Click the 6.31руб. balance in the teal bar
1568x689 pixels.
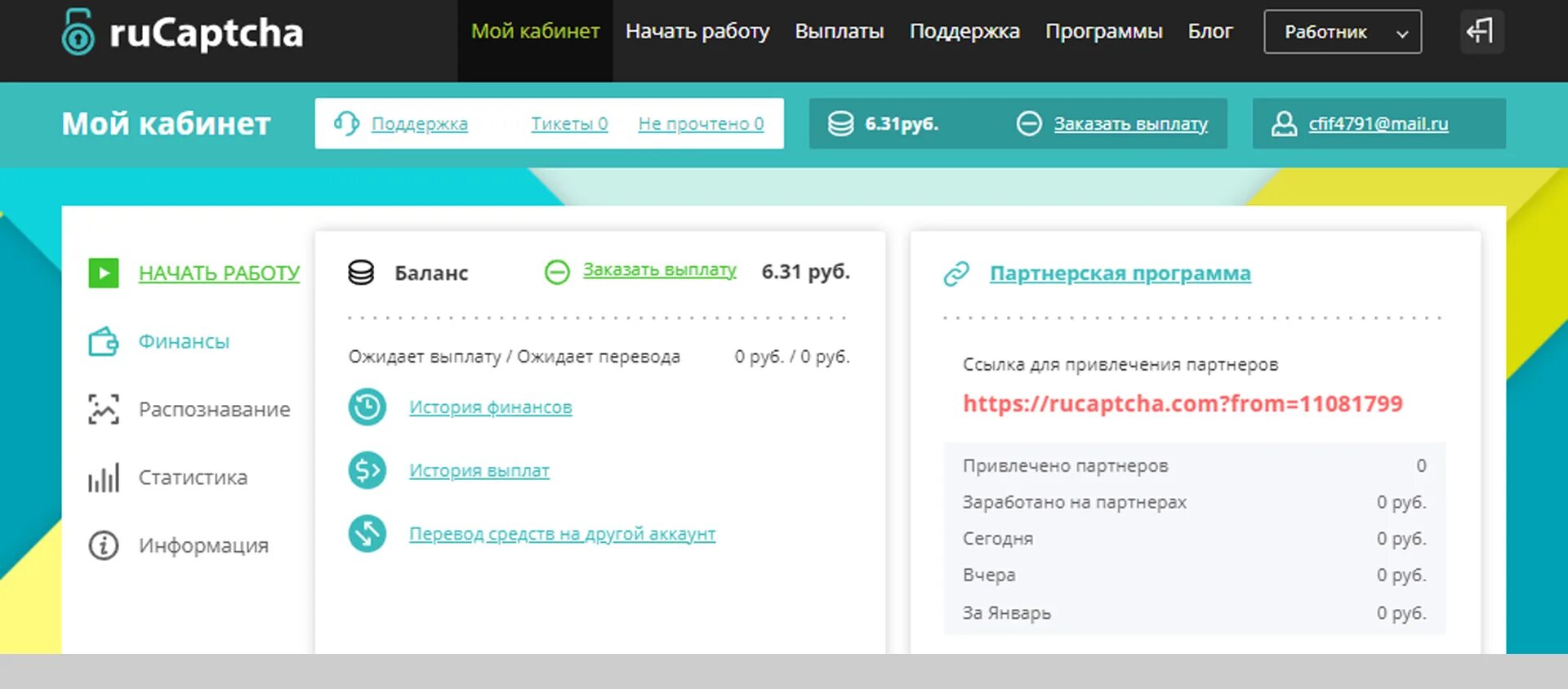[902, 123]
